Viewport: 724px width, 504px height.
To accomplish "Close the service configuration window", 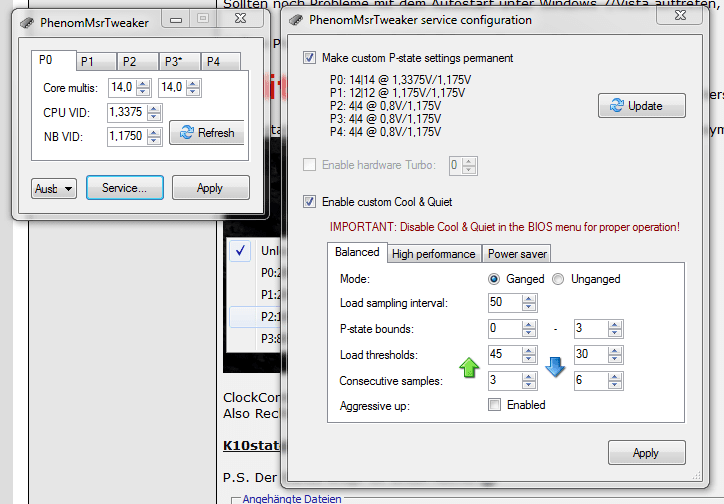I will point(680,15).
